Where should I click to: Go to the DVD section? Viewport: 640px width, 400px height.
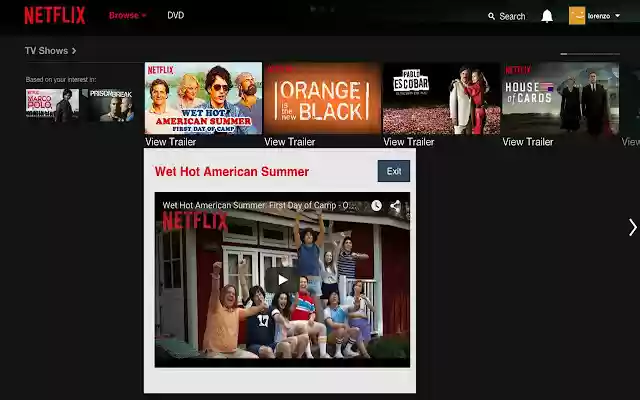176,16
